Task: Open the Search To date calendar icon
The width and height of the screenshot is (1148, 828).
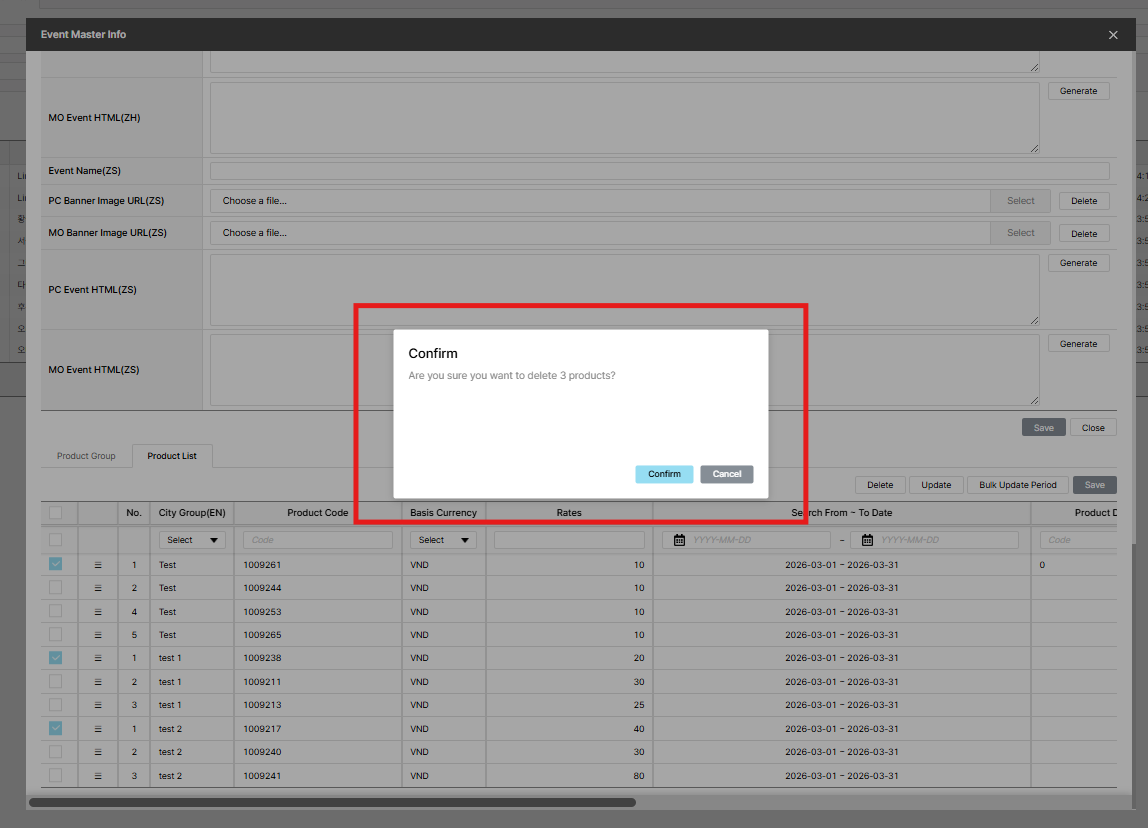Action: coord(867,540)
